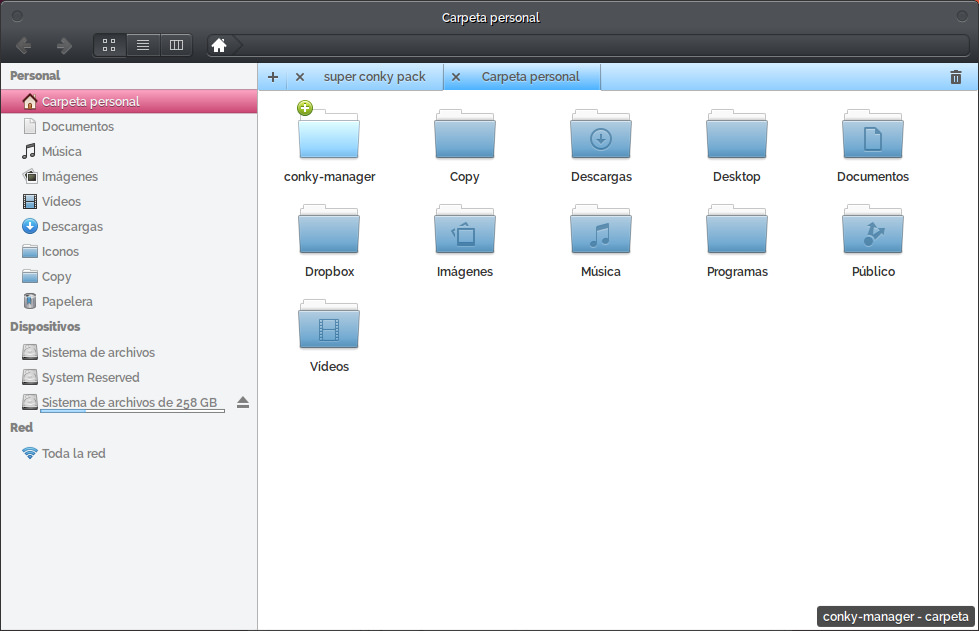979x631 pixels.
Task: Collapse the Personal sidebar section
Action: point(35,76)
